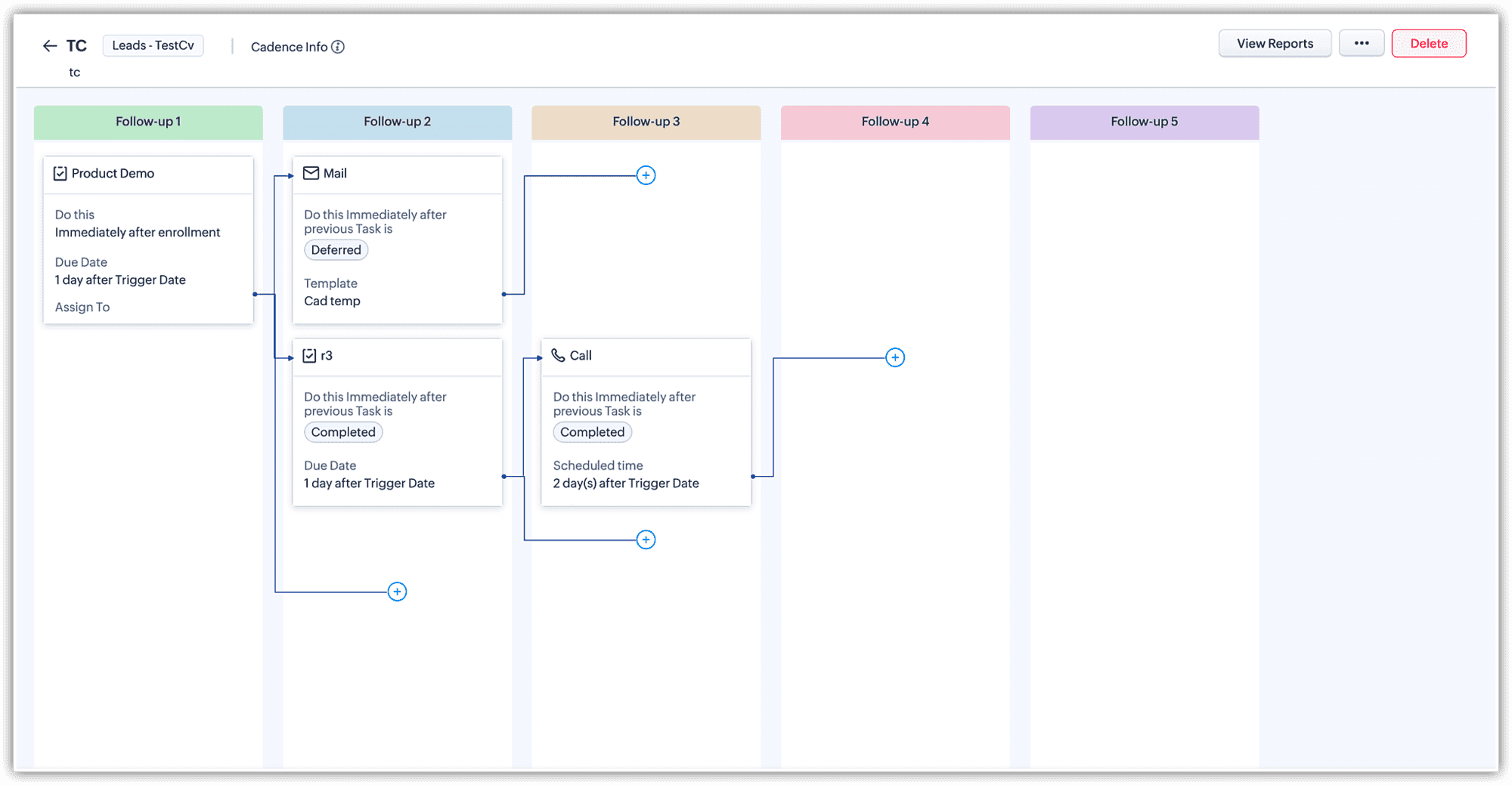Screen dimensions: 1512x785
Task: Click plus button at bottom of Follow-up 2
Action: 397,592
